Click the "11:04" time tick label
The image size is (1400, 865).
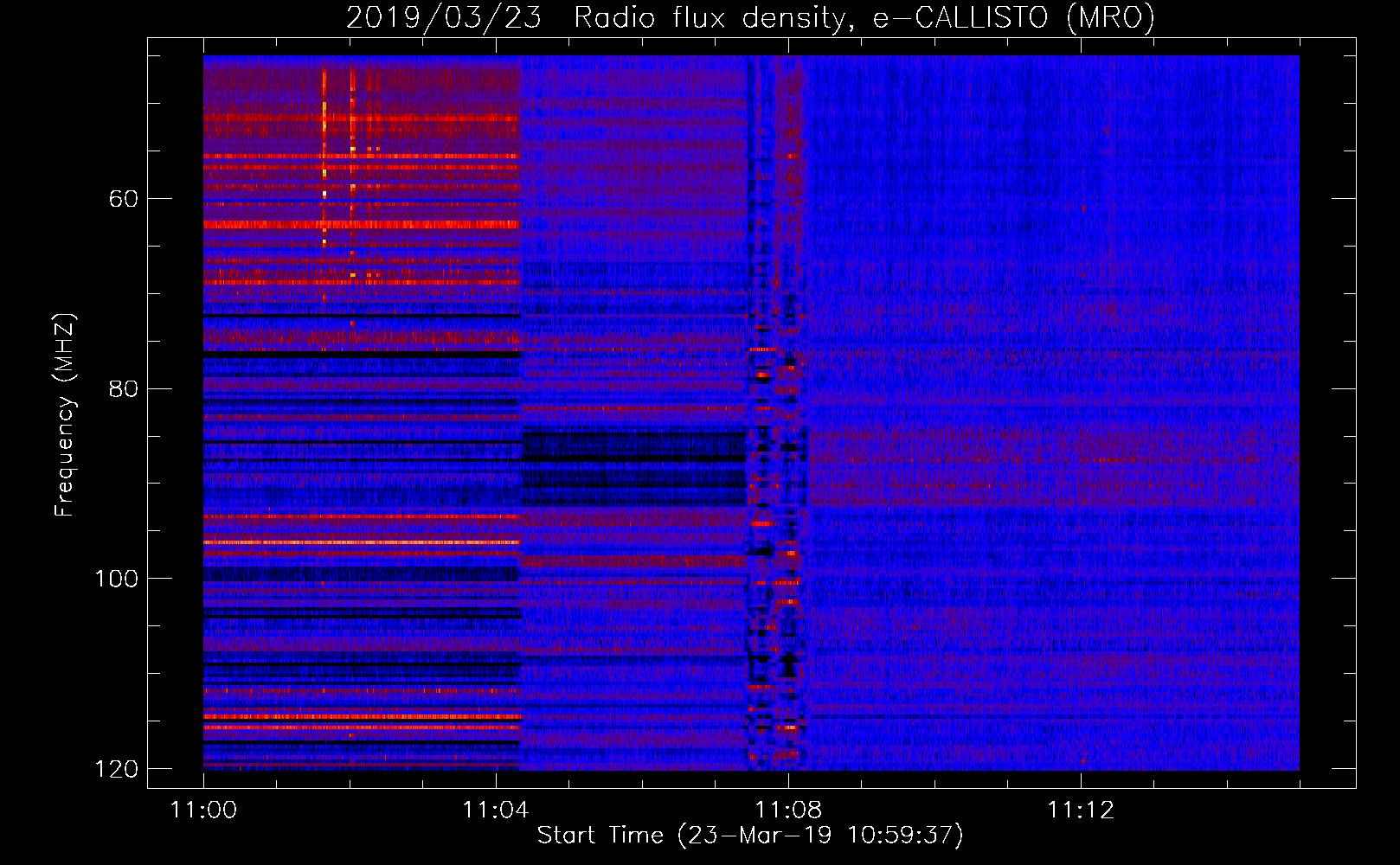point(496,811)
